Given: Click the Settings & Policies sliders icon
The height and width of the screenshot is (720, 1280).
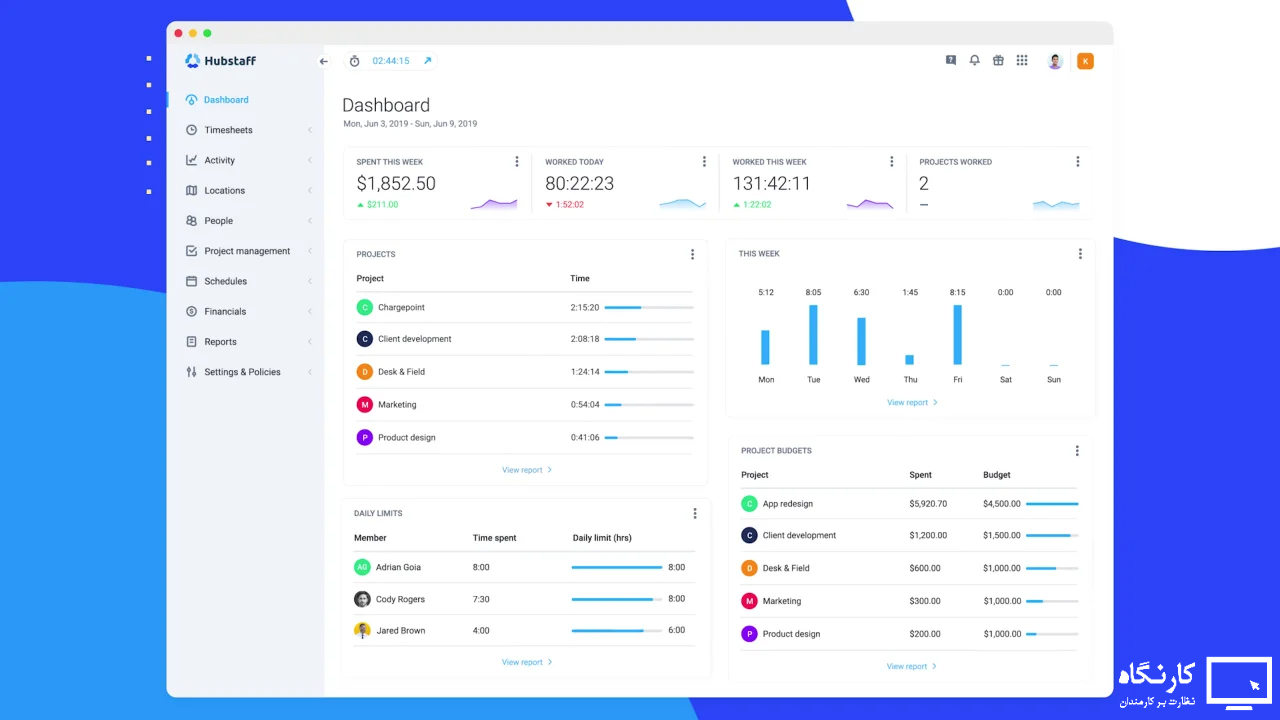Looking at the screenshot, I should [x=192, y=372].
